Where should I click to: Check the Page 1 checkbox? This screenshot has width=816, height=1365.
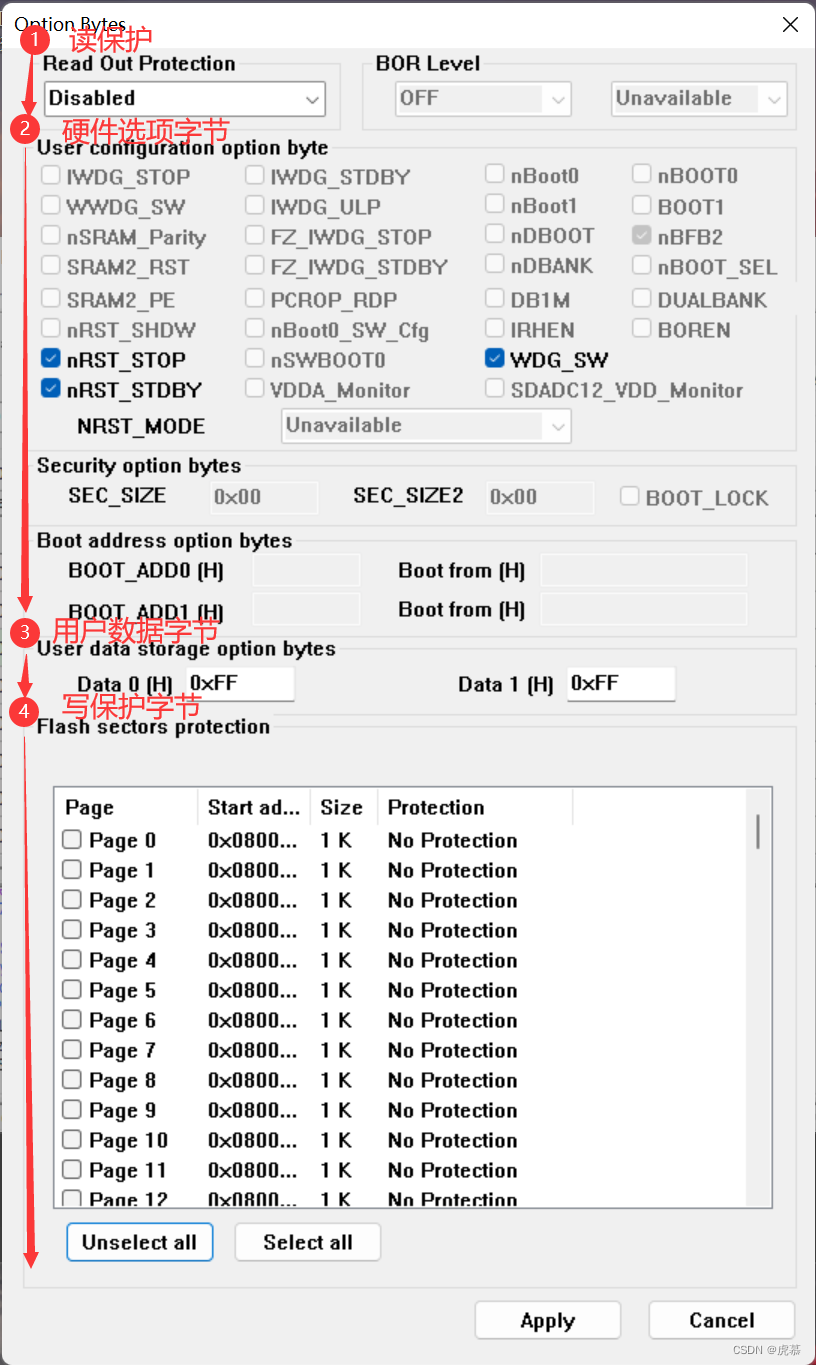coord(72,870)
